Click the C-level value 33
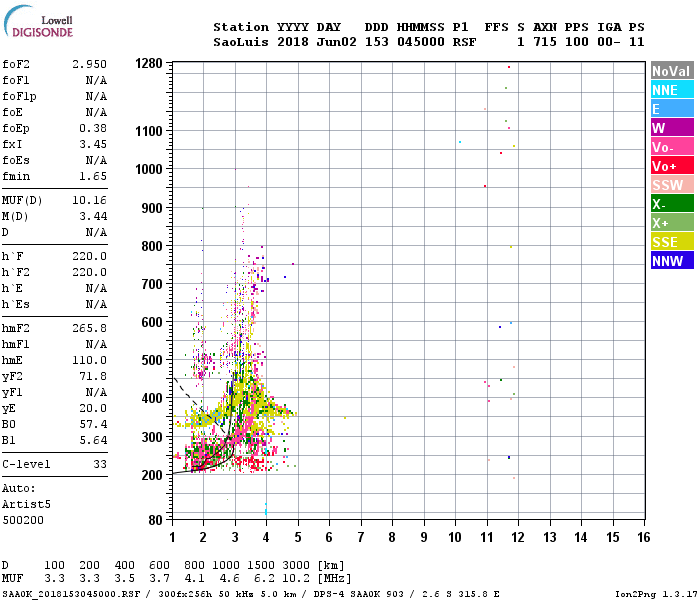The width and height of the screenshot is (700, 600). (100, 464)
